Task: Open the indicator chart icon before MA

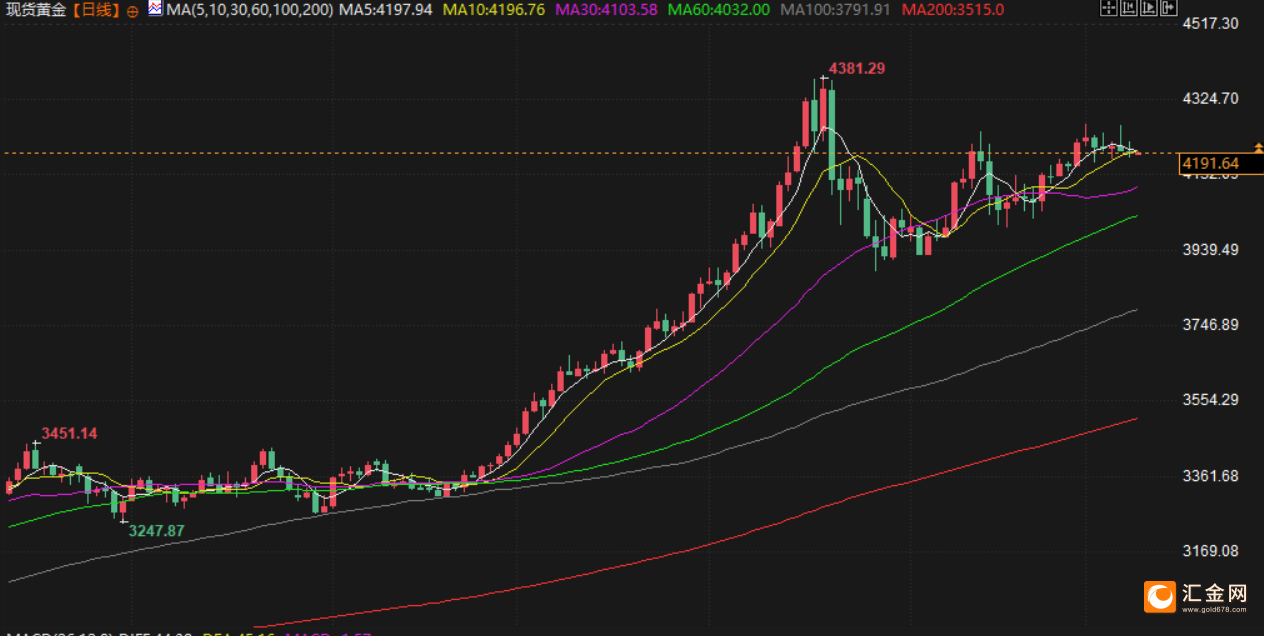Action: coord(156,9)
